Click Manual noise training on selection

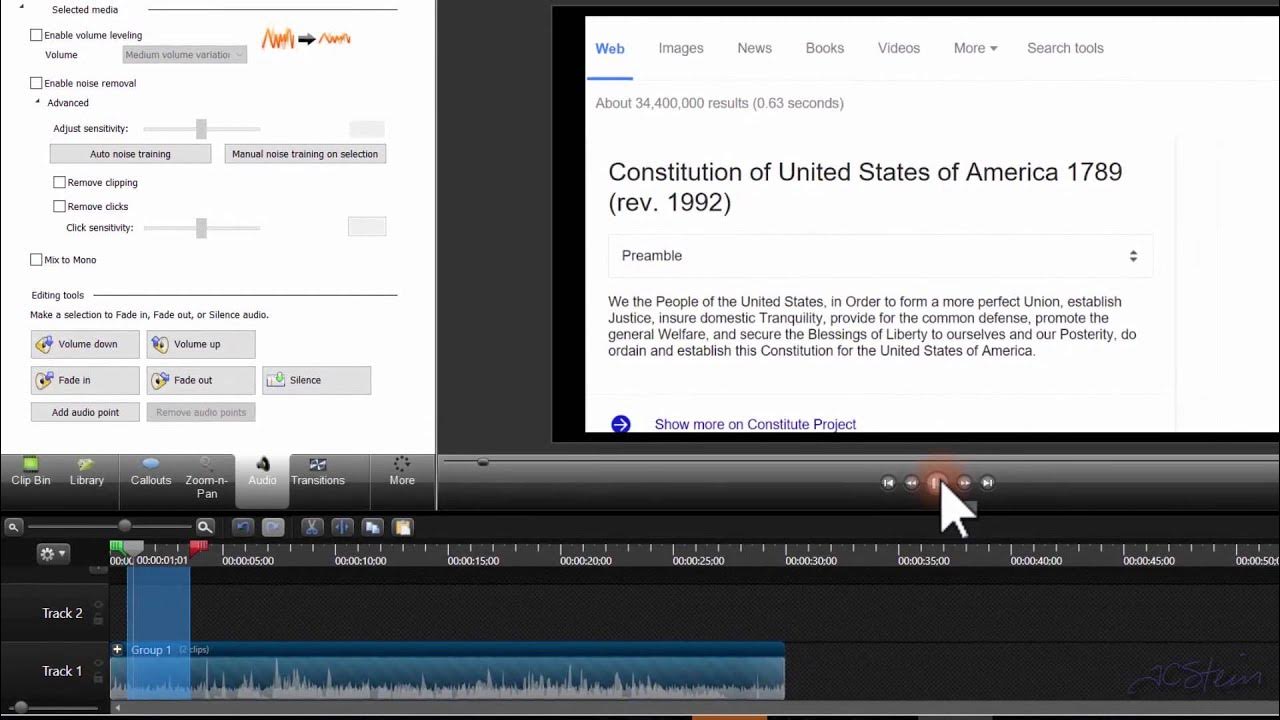305,154
